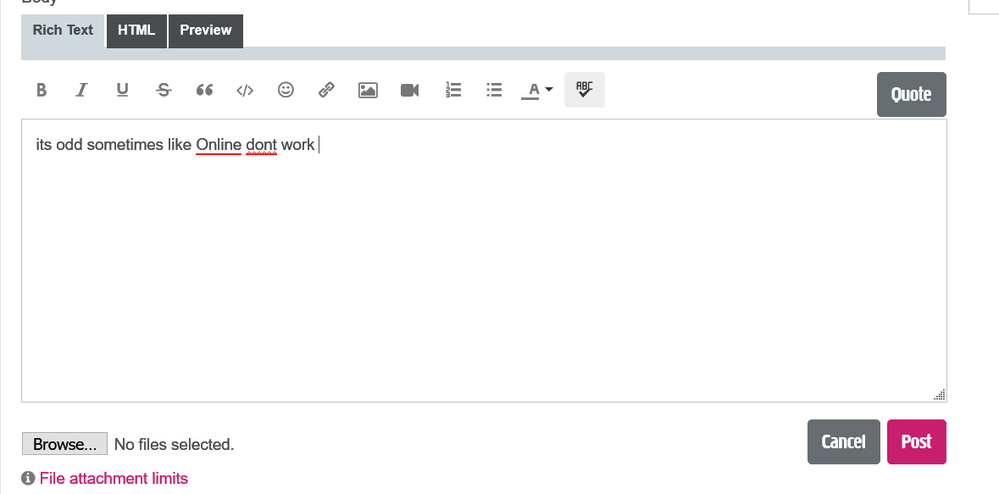999x494 pixels.
Task: Apply italic formatting to text
Action: [82, 90]
